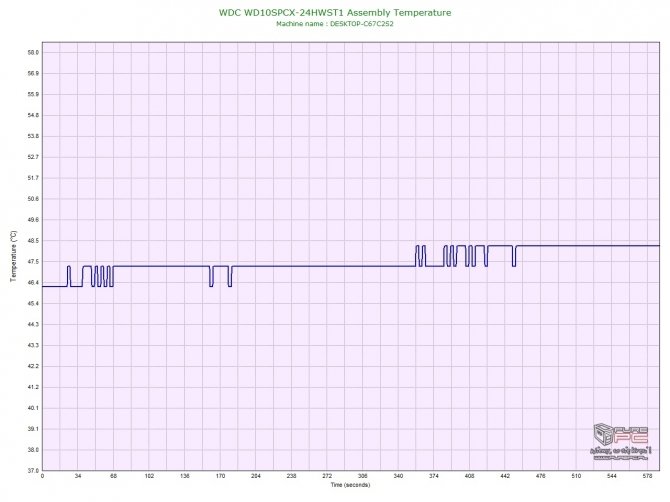Select the 49.6 temperature tick label
Image resolution: width=670 pixels, height=502 pixels.
tap(33, 220)
